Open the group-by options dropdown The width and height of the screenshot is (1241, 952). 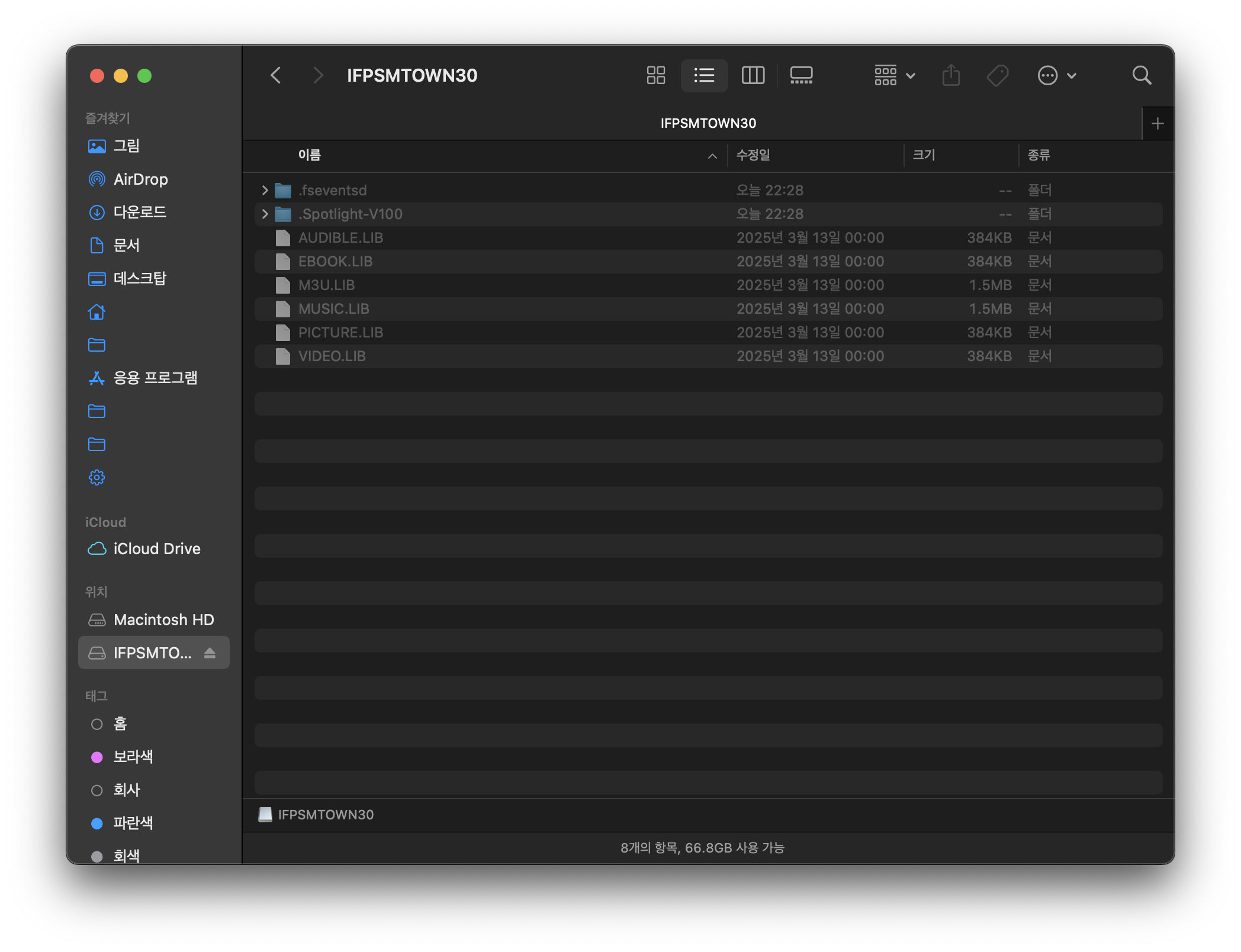894,75
